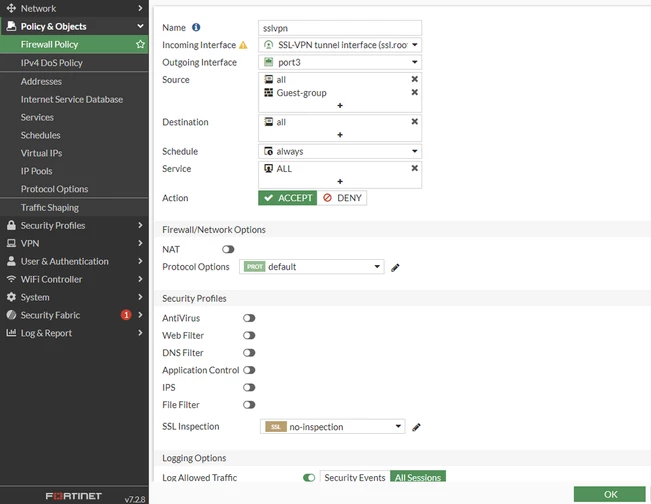Click Security Fabric notification badge

coord(126,315)
